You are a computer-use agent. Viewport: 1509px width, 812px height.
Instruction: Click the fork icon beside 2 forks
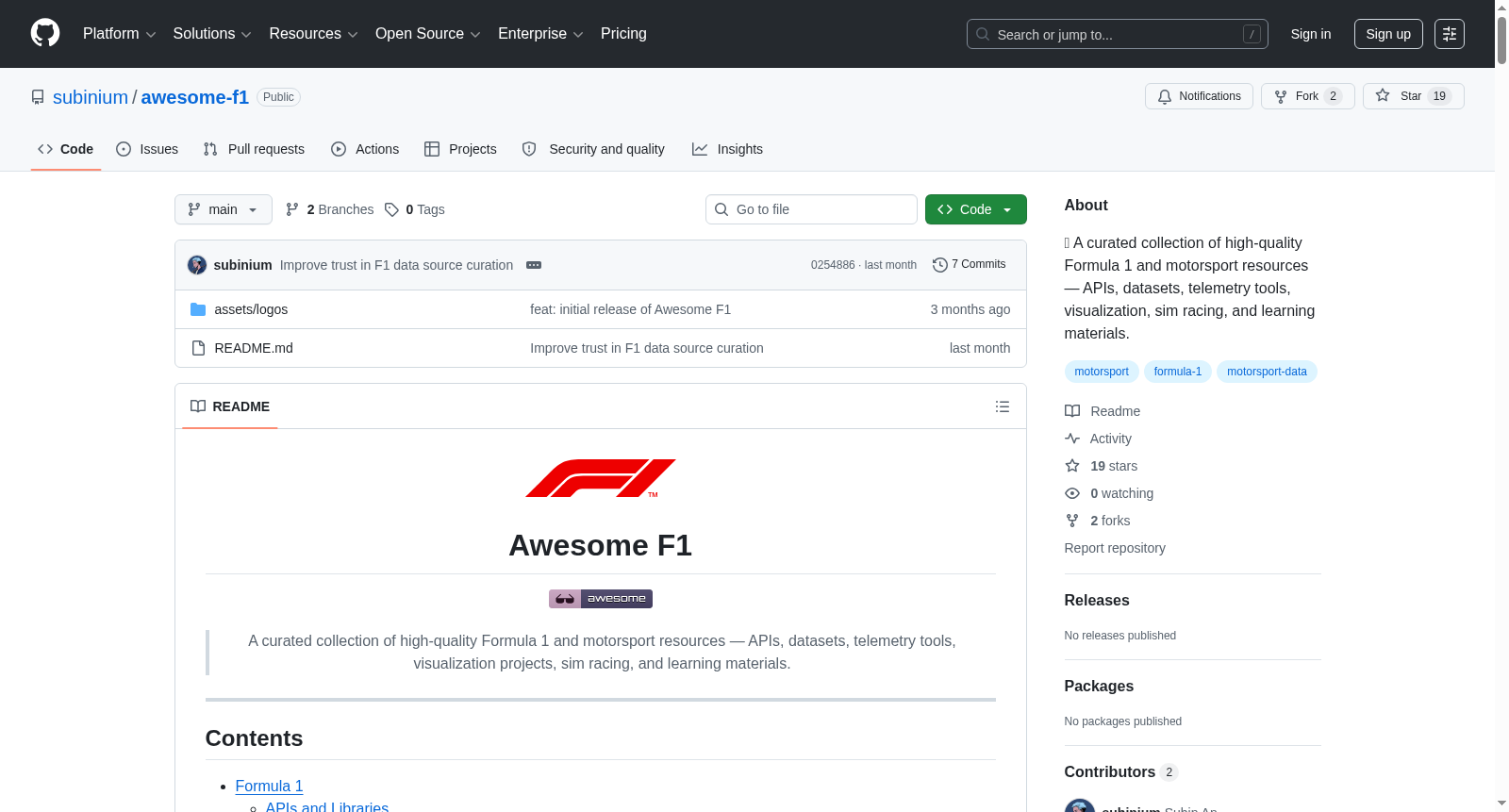click(x=1072, y=521)
